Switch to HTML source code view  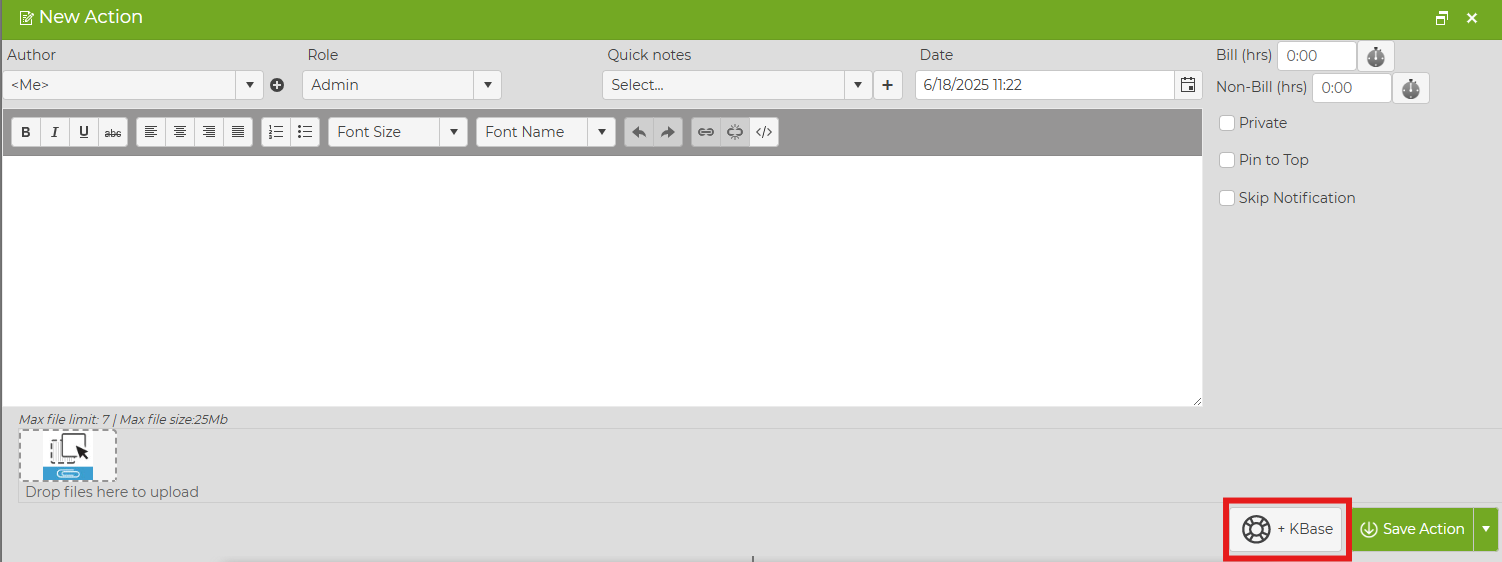[x=764, y=132]
